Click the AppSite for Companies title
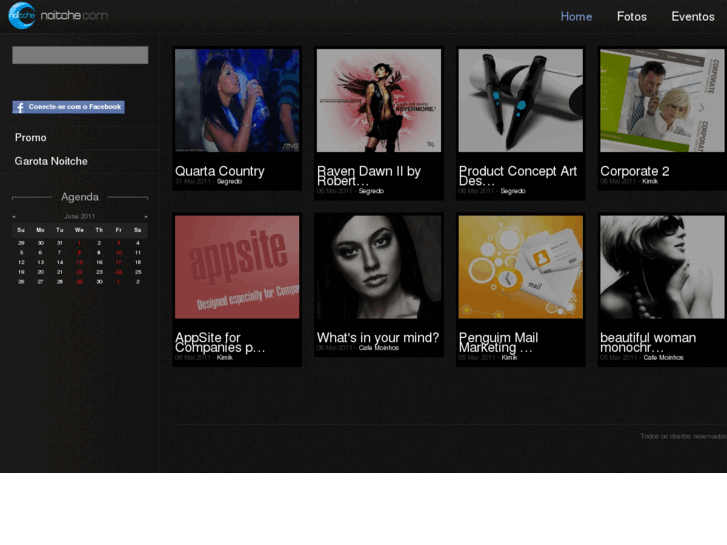The image size is (727, 545). [x=220, y=342]
